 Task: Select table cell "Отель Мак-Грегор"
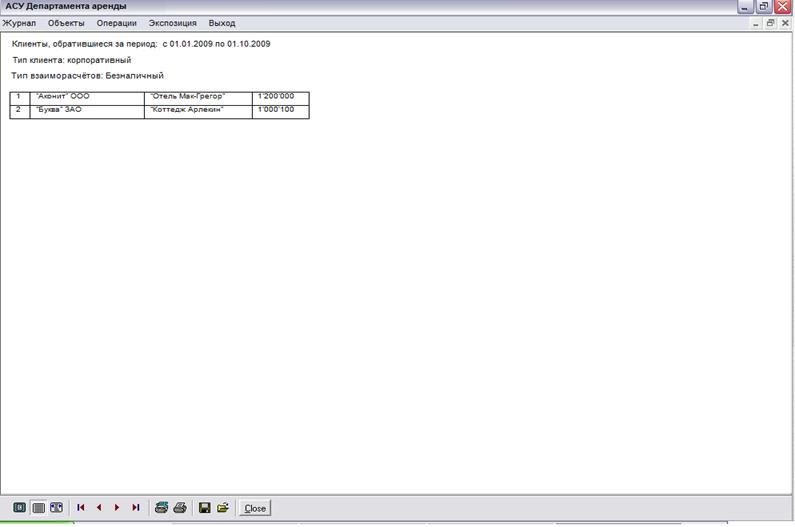[198, 98]
